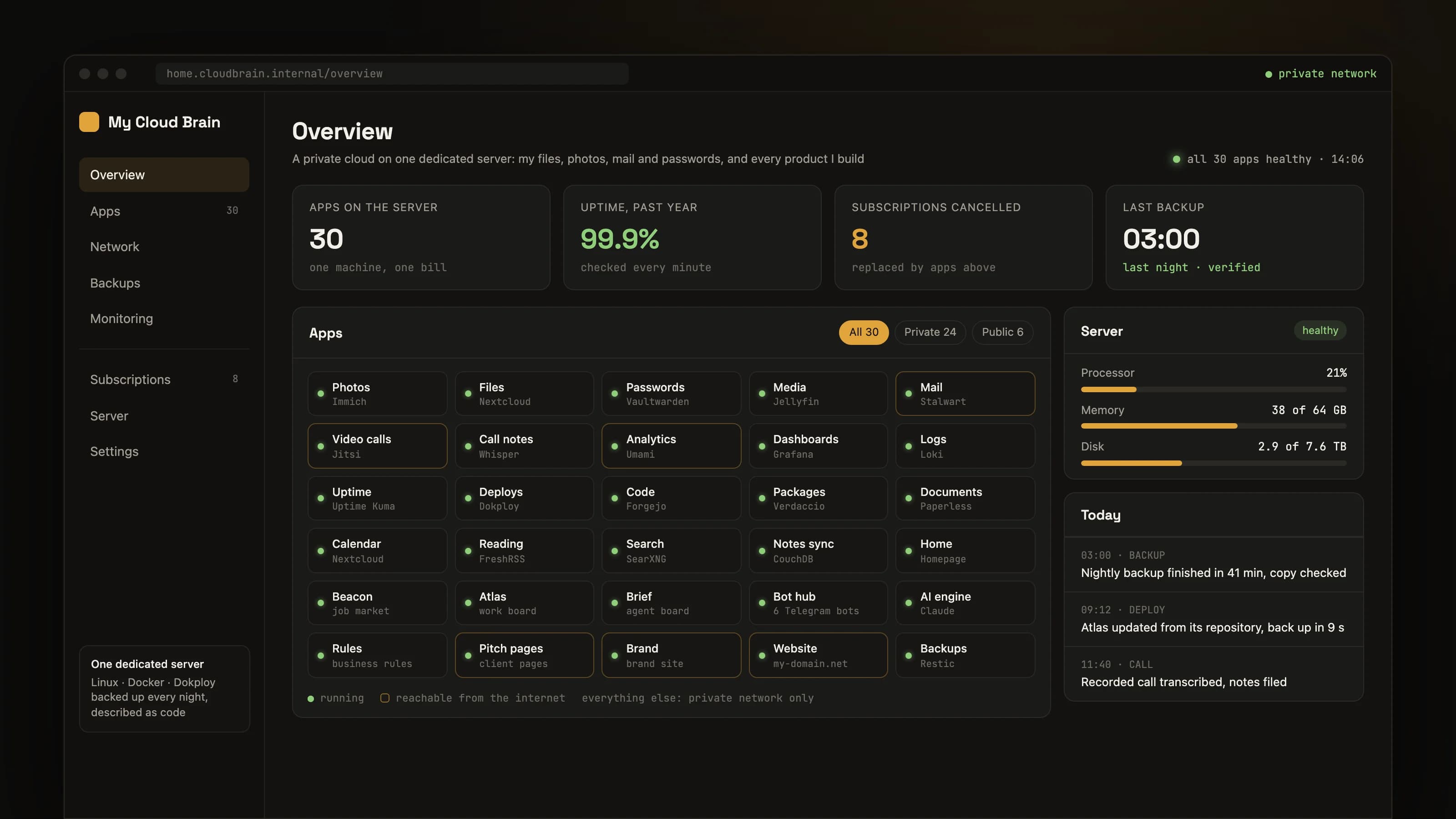This screenshot has height=819, width=1456.
Task: Open the Apps on the server stat card
Action: click(421, 238)
